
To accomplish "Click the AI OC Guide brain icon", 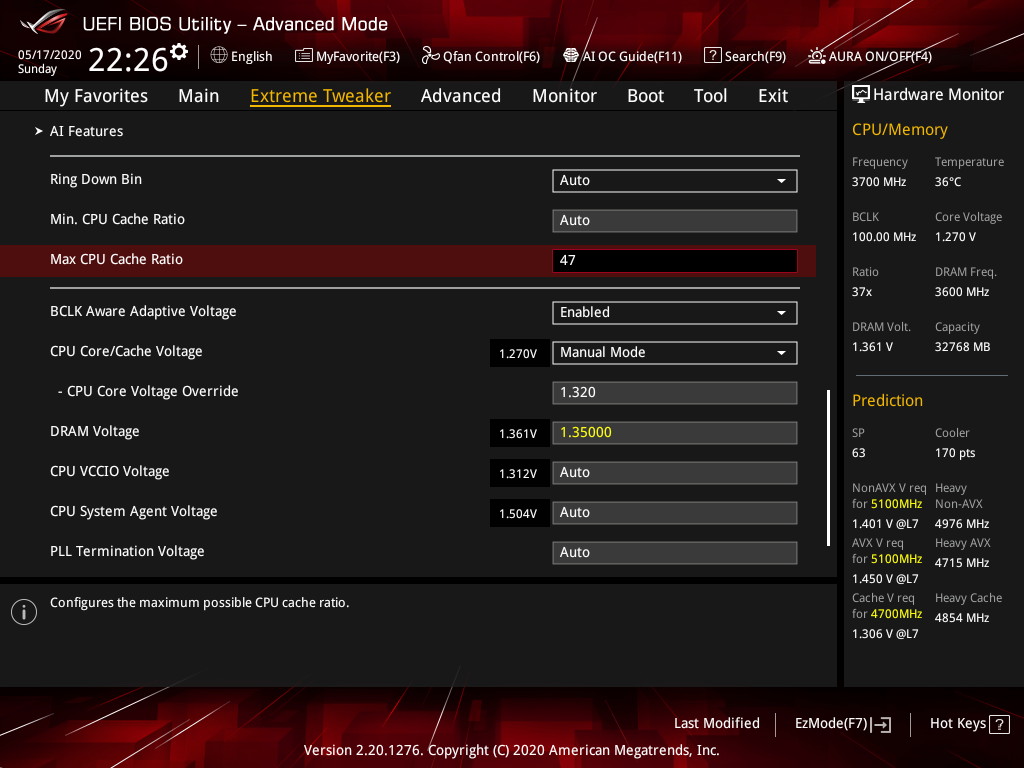I will tap(571, 56).
